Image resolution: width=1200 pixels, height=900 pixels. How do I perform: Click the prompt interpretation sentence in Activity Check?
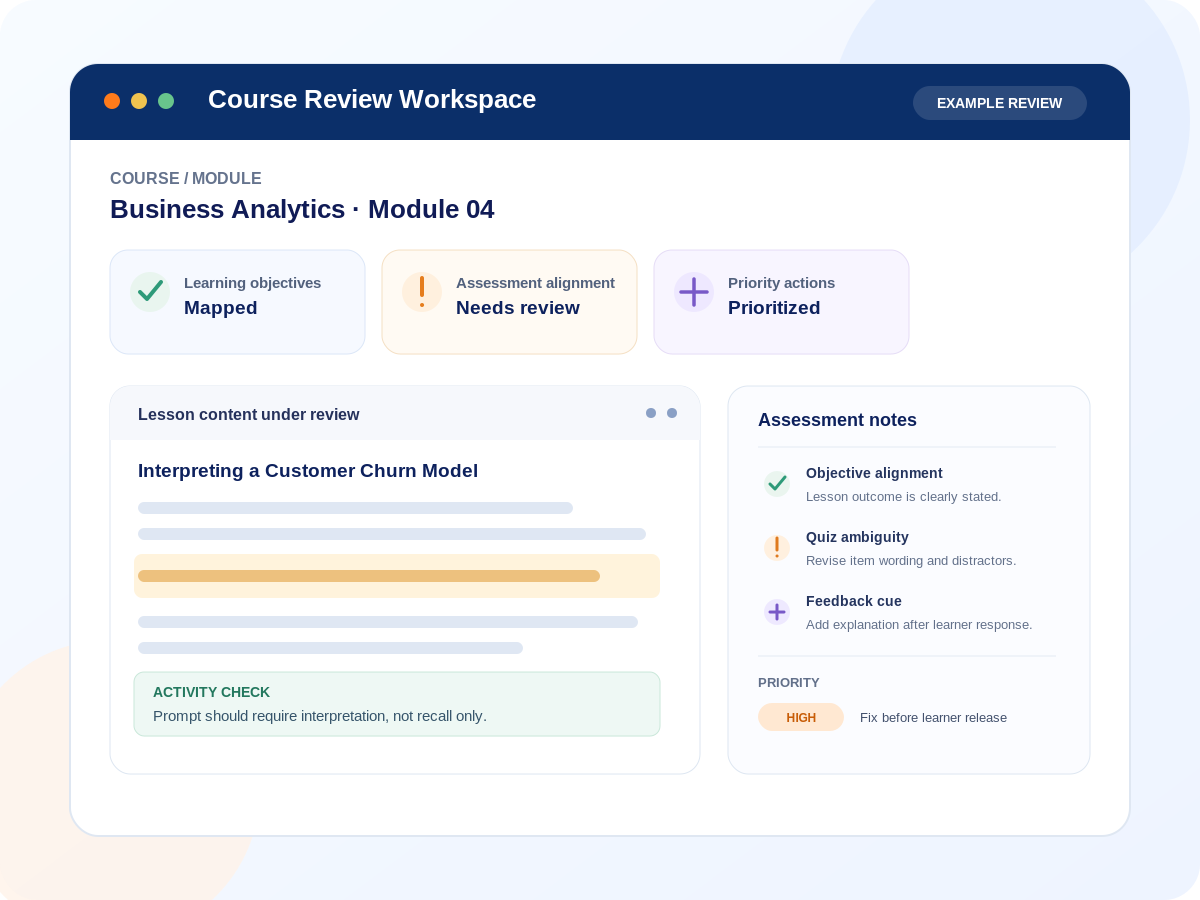click(x=320, y=716)
